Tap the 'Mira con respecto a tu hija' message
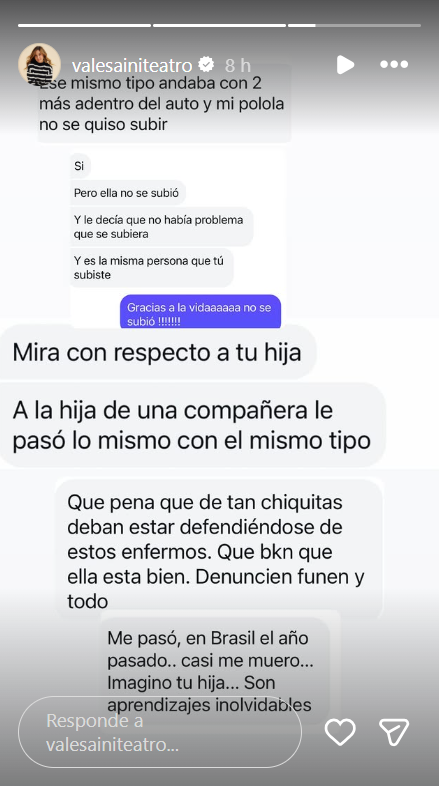The height and width of the screenshot is (786, 439). pos(157,352)
